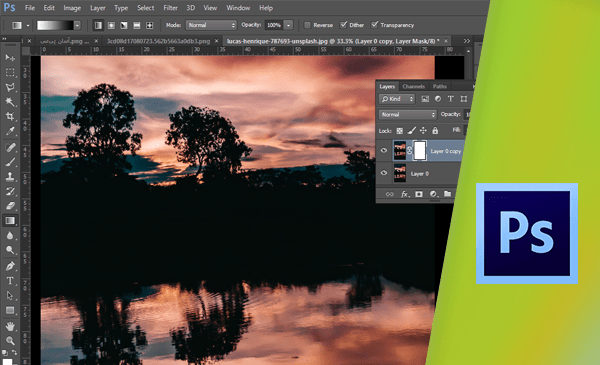Viewport: 600px width, 365px height.
Task: Select the Clone Stamp tool
Action: [x=10, y=177]
